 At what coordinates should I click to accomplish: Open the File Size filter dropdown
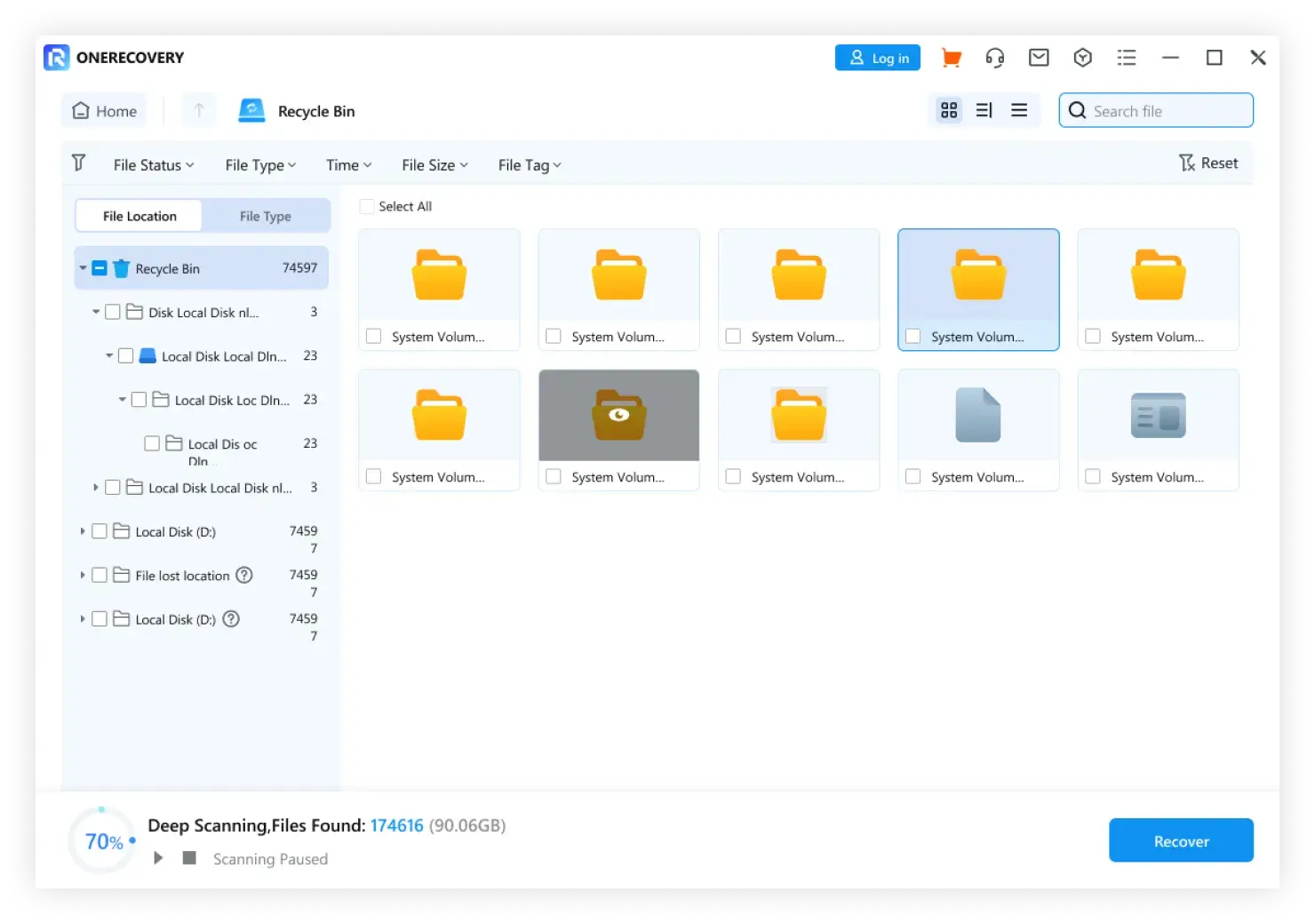click(x=434, y=165)
